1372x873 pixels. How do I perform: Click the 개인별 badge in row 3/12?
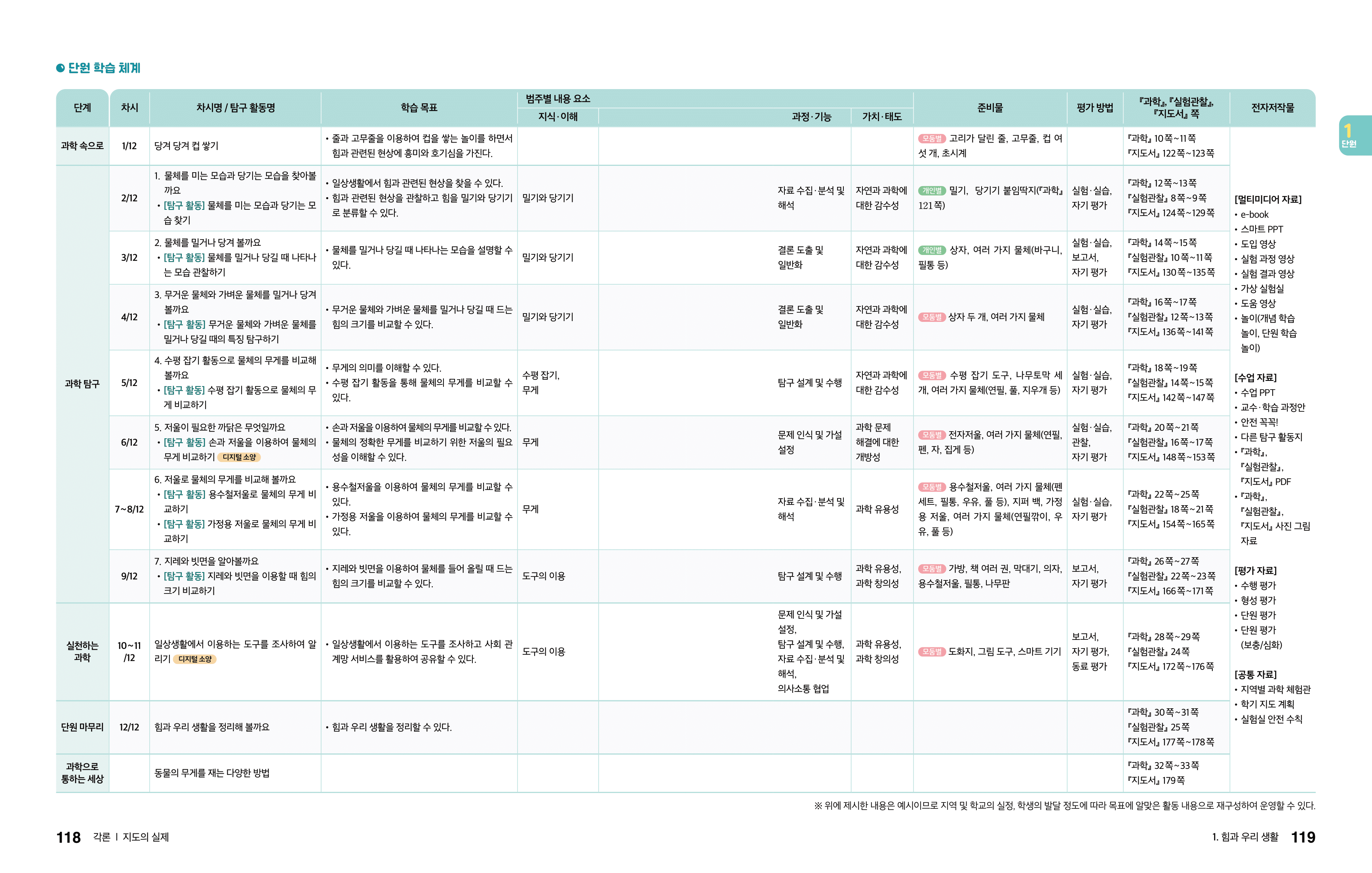tap(932, 250)
